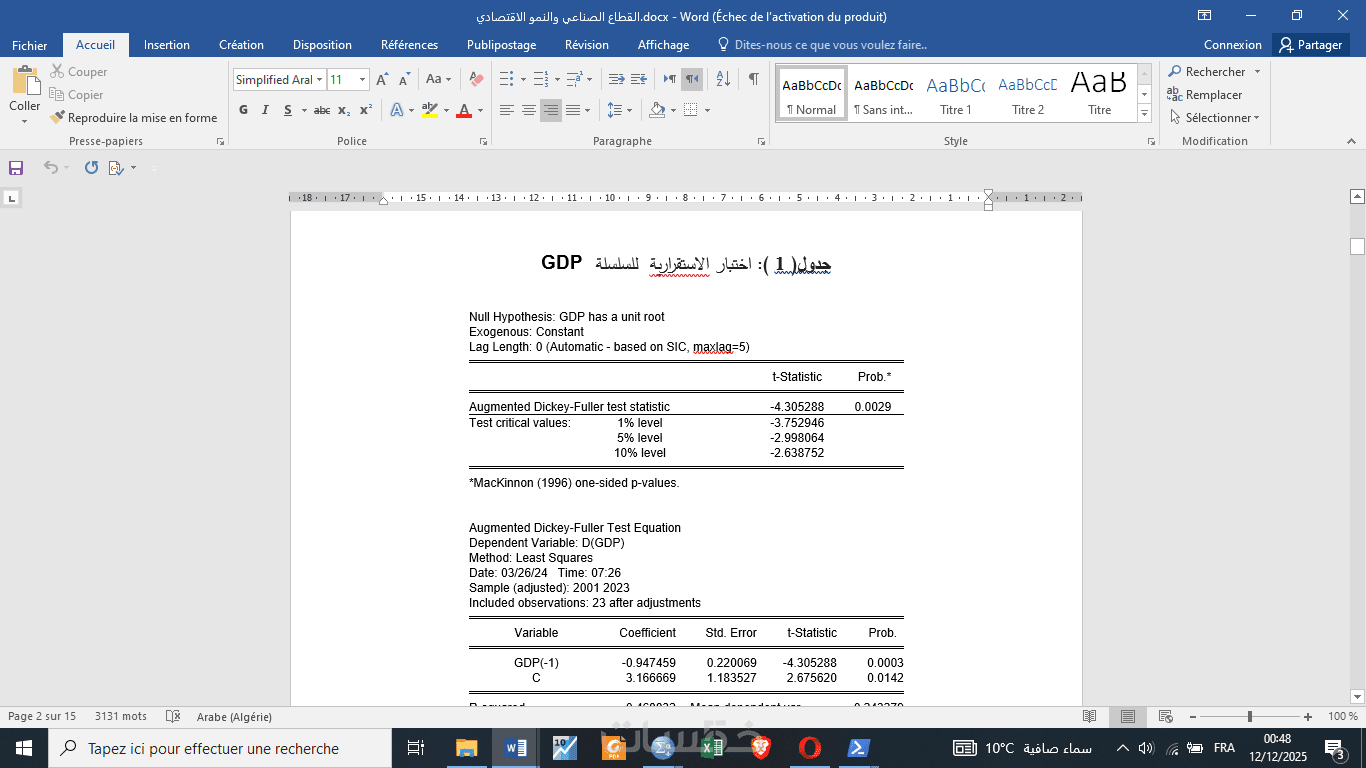Open Remplacer find-and-replace tool
The width and height of the screenshot is (1366, 768).
(x=1205, y=95)
